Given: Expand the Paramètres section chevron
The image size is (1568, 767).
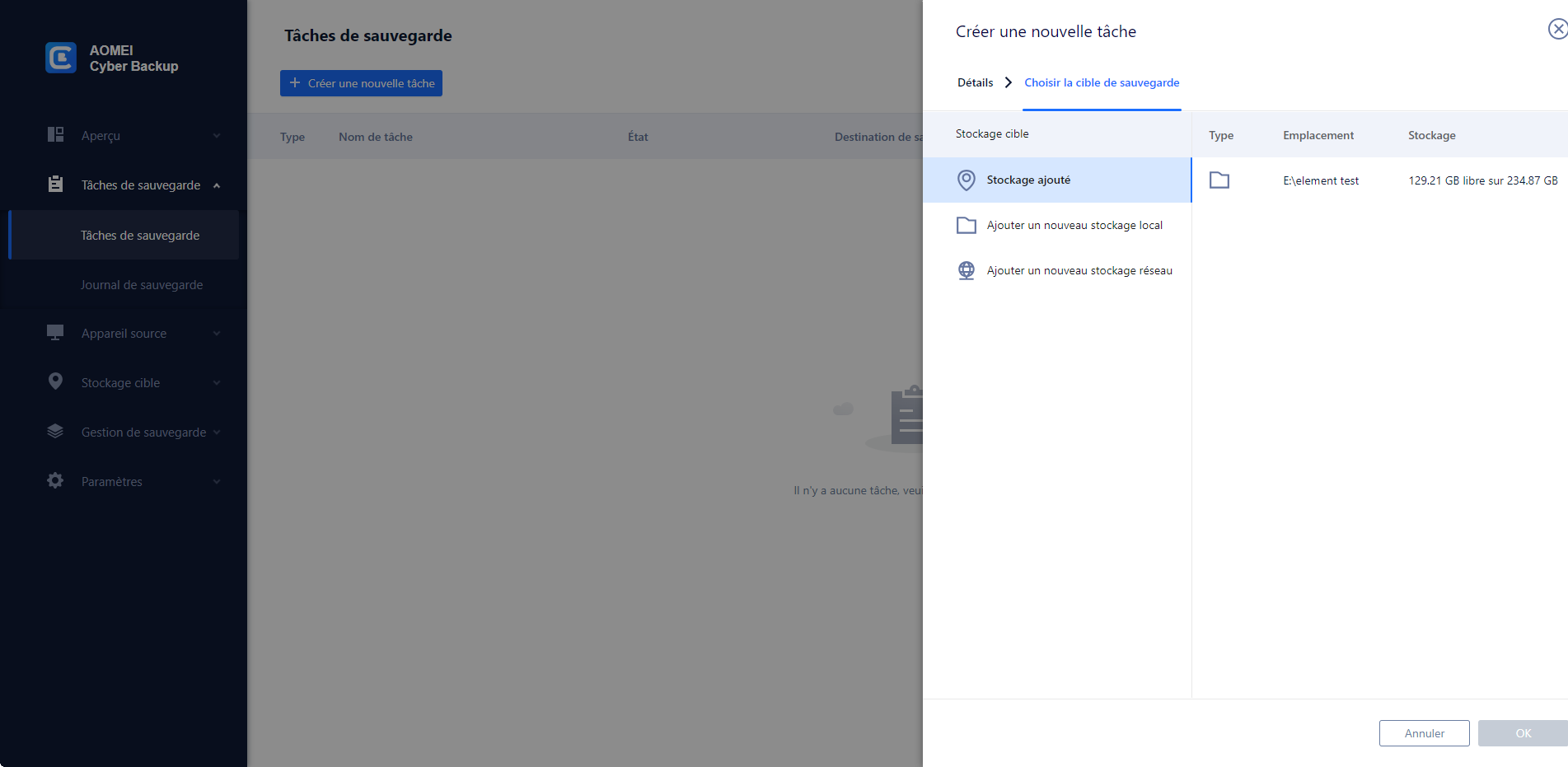Looking at the screenshot, I should [217, 482].
